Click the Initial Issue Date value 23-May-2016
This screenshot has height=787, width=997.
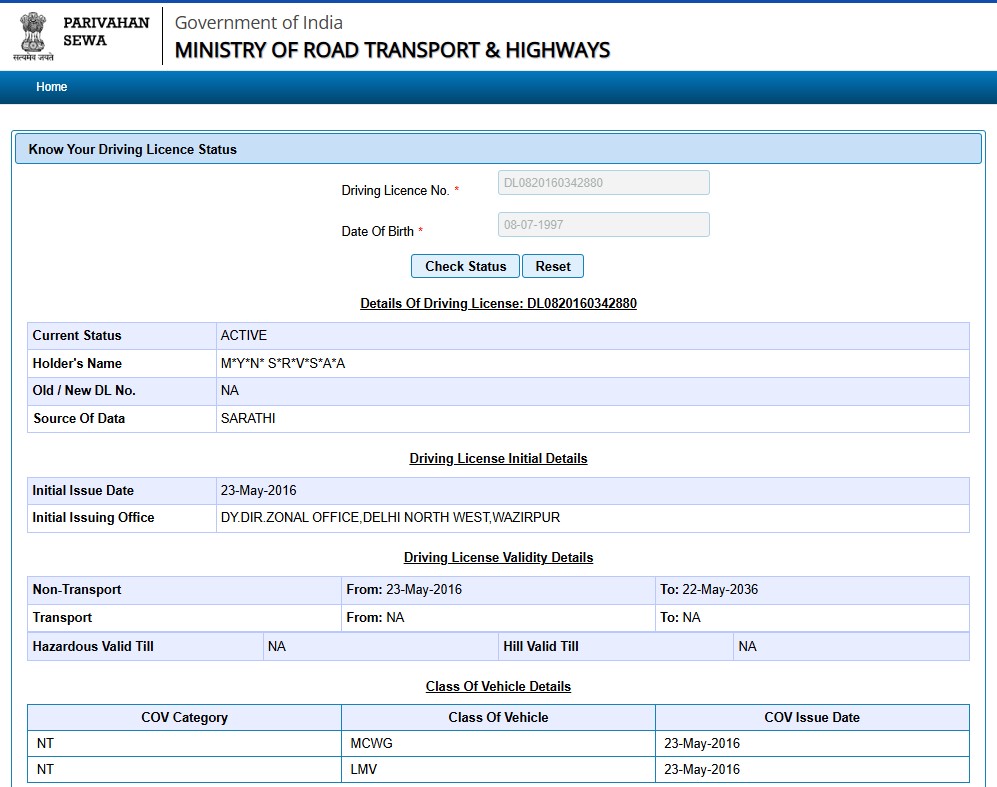(x=258, y=491)
